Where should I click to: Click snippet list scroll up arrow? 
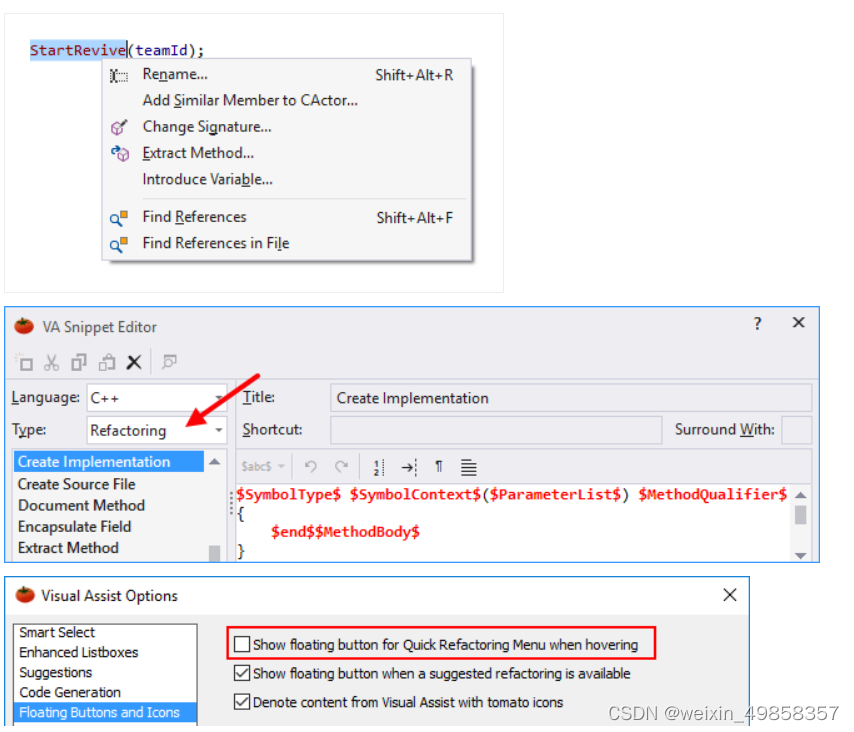pos(215,462)
